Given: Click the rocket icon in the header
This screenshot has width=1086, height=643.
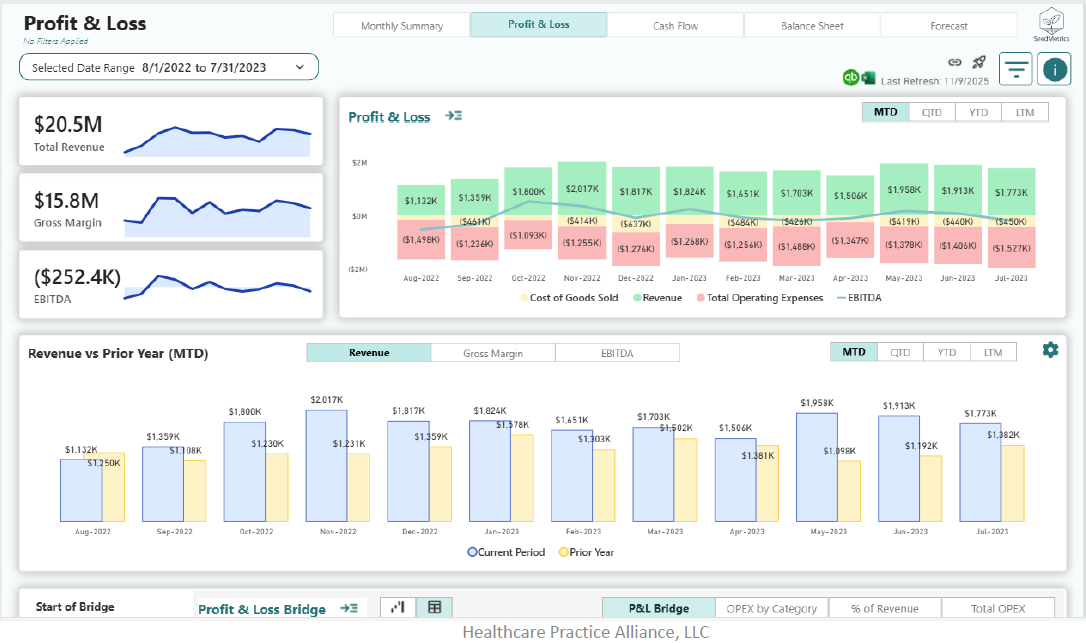Looking at the screenshot, I should click(x=976, y=62).
